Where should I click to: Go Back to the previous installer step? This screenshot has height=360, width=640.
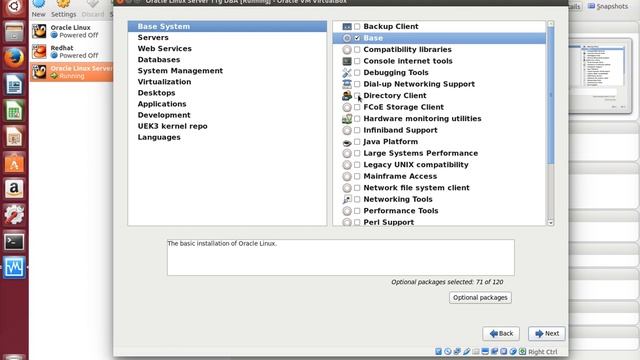pos(501,333)
